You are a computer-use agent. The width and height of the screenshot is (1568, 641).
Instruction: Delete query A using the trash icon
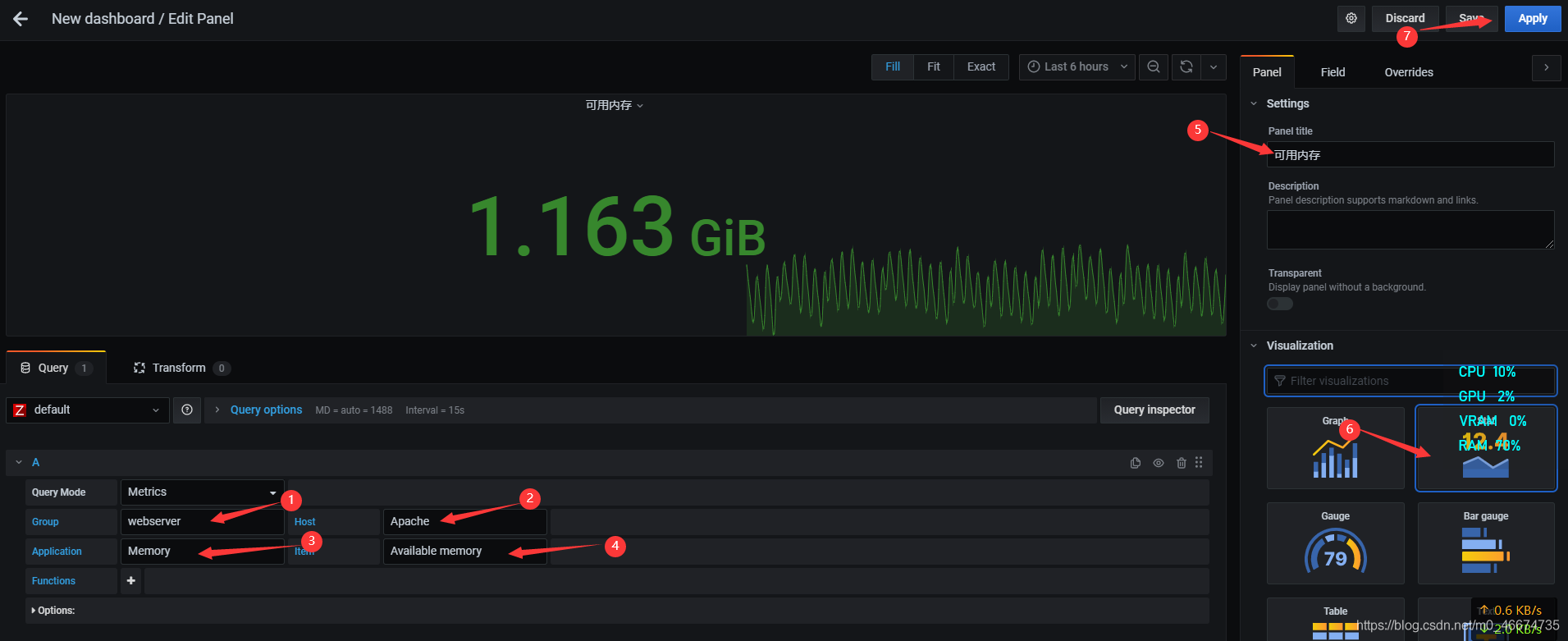[x=1181, y=463]
